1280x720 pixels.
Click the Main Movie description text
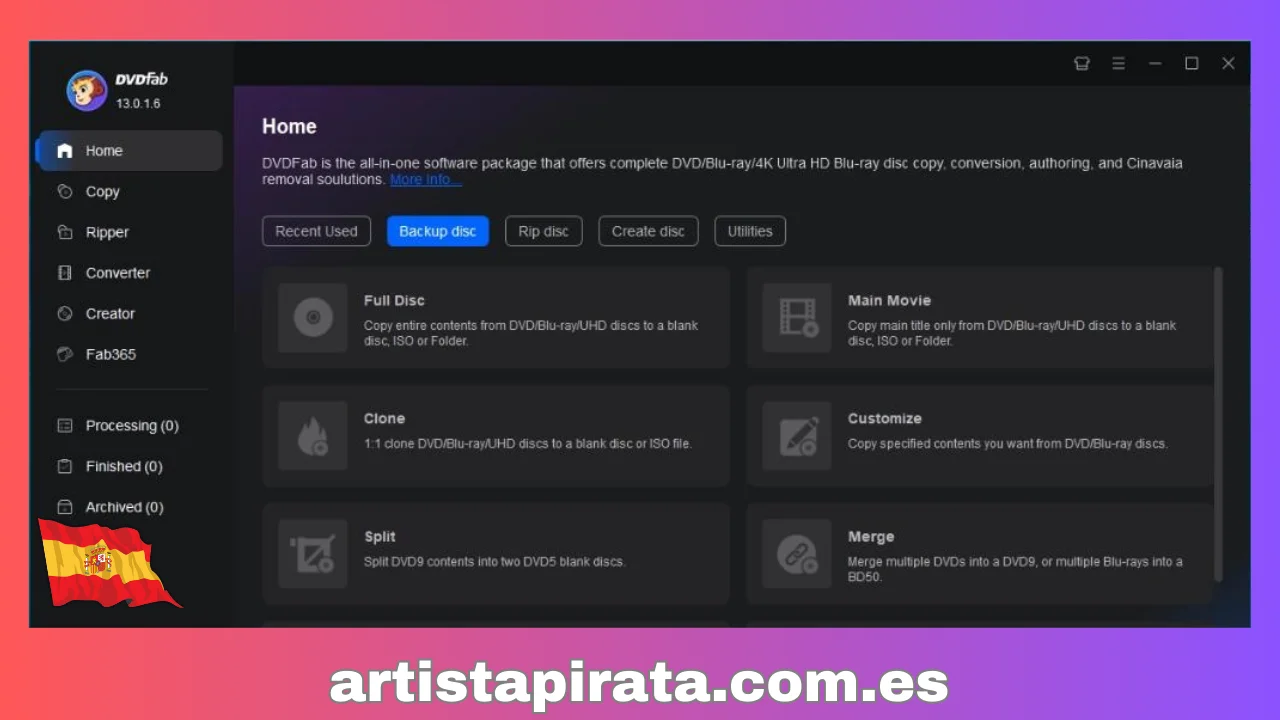(1012, 333)
